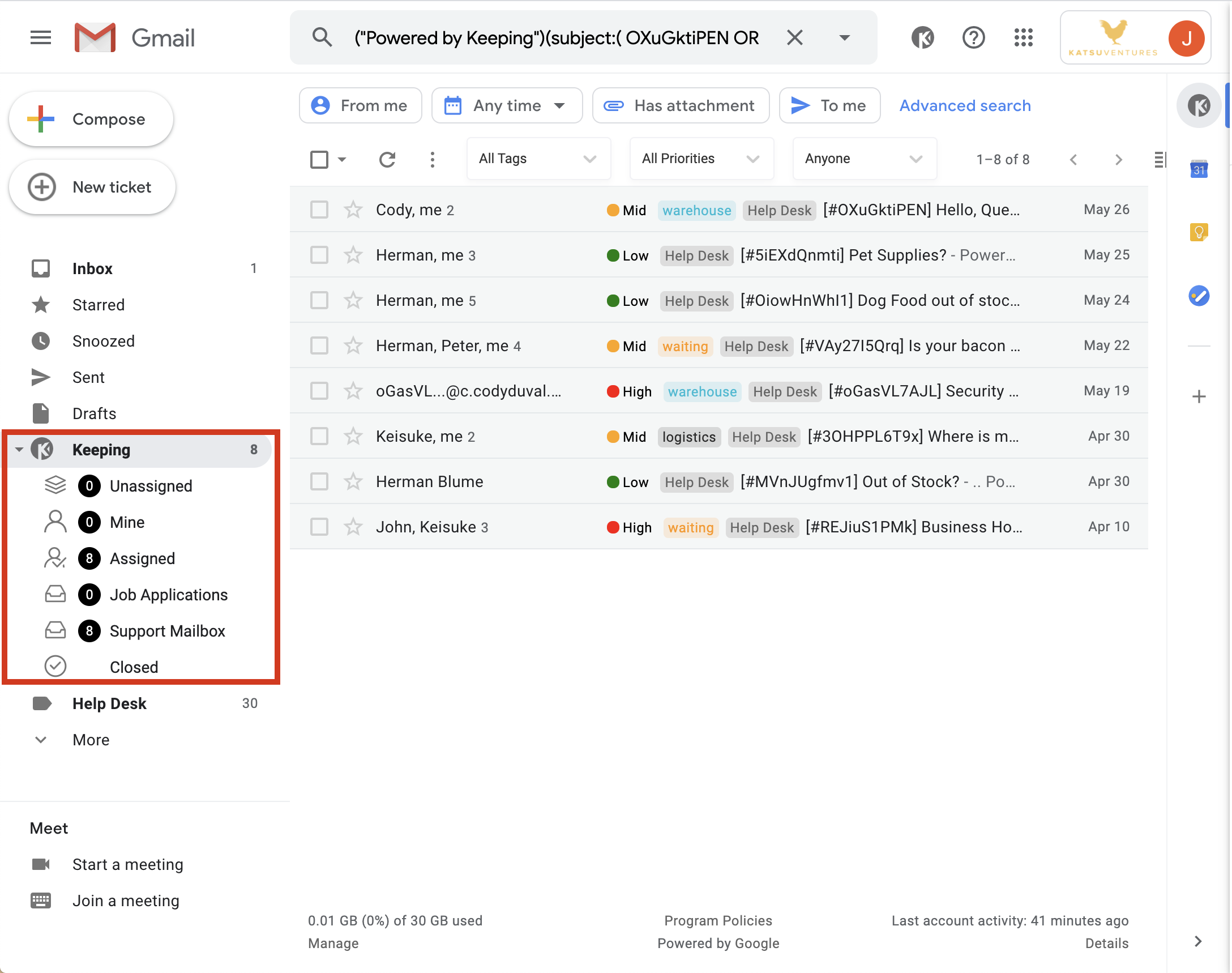The width and height of the screenshot is (1232, 973).
Task: Apply the Has attachment filter
Action: (681, 105)
